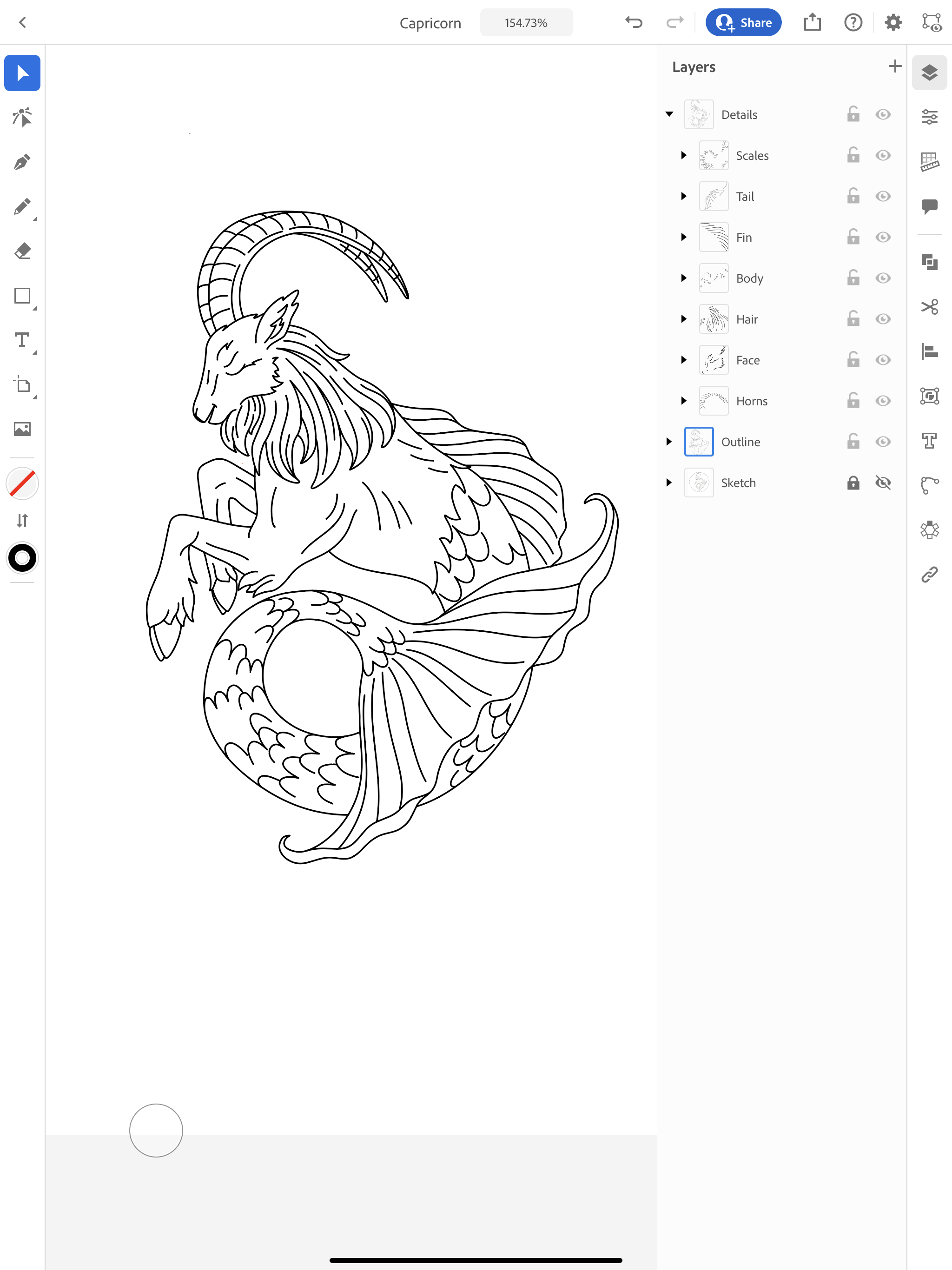The image size is (952, 1270).
Task: Select the Selection arrow tool
Action: [x=22, y=73]
